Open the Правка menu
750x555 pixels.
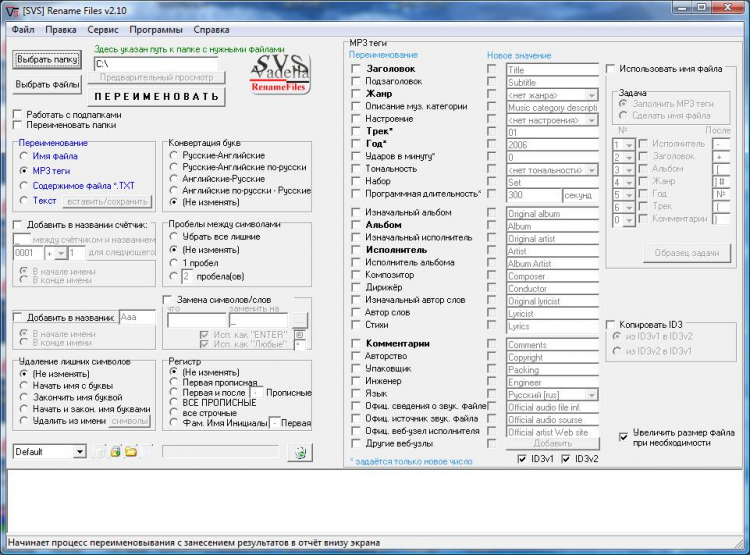click(61, 30)
